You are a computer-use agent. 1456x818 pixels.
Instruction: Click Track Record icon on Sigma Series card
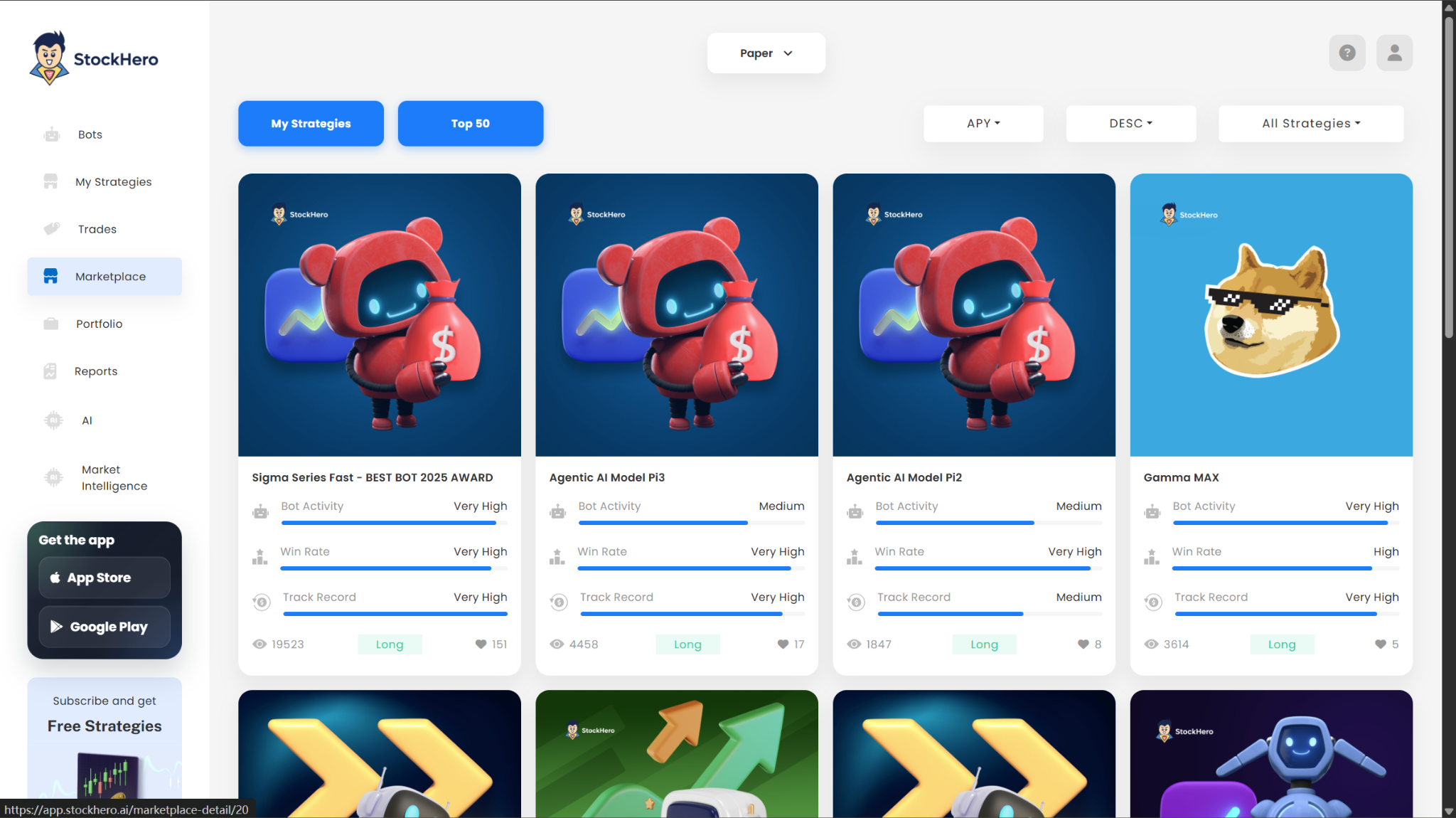262,602
